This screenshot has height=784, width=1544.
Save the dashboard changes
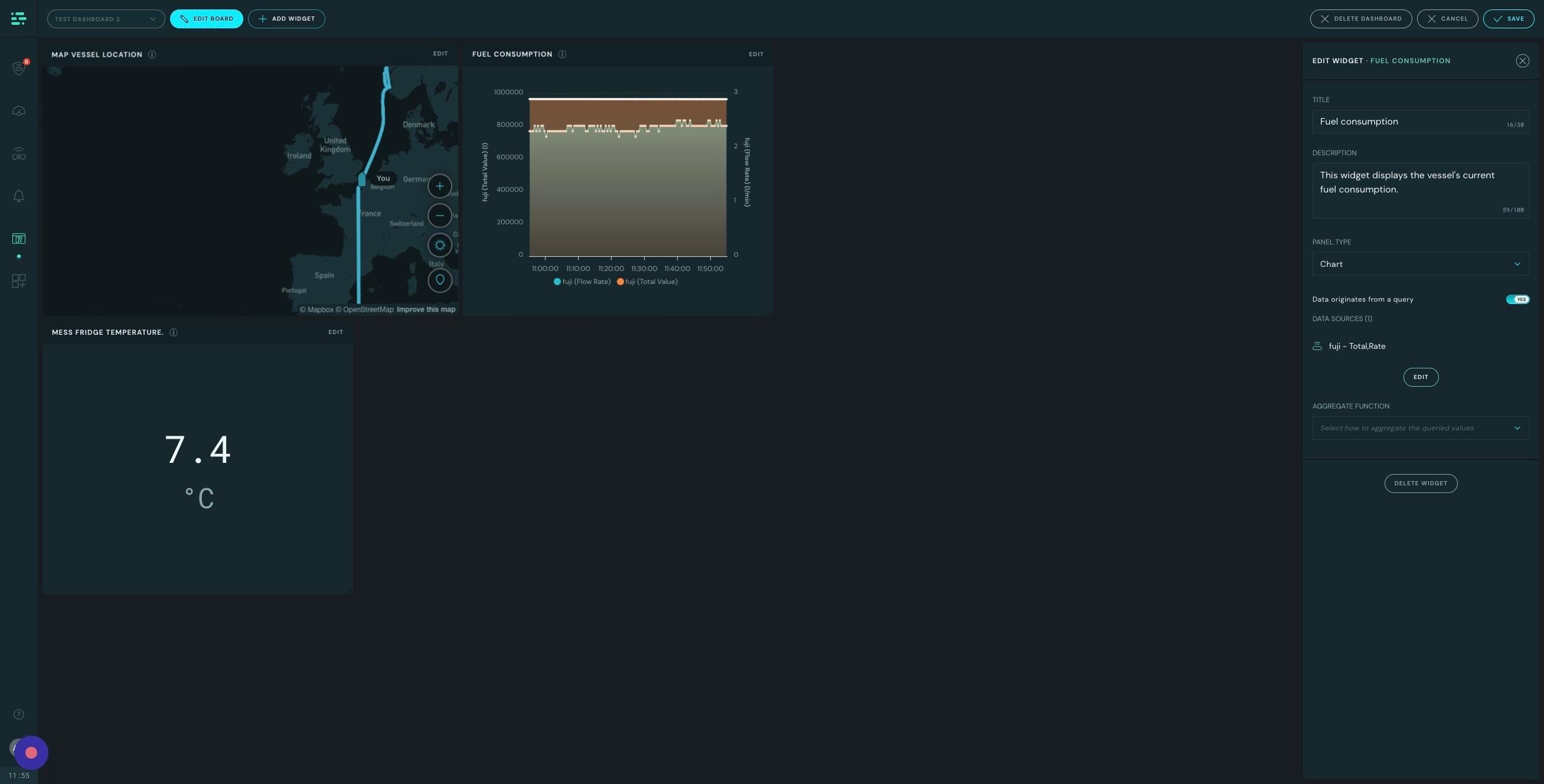[x=1508, y=19]
